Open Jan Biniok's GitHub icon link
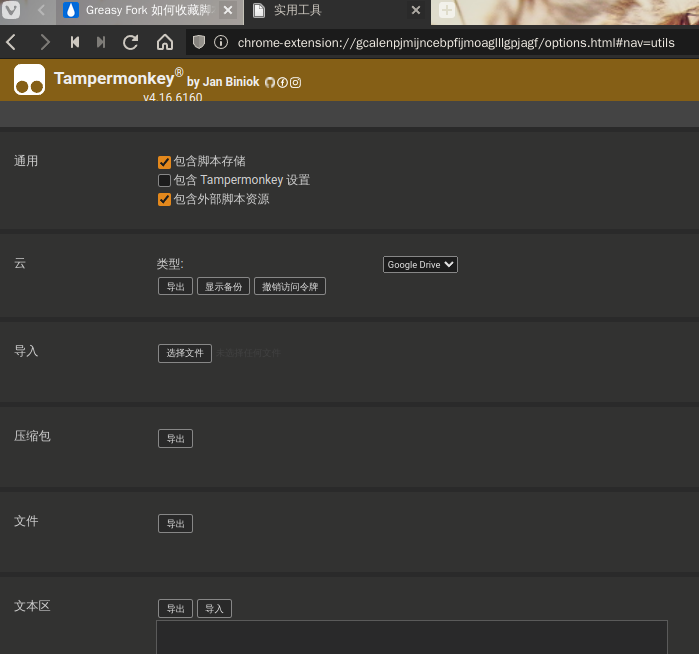Viewport: 699px width, 654px height. 270,82
